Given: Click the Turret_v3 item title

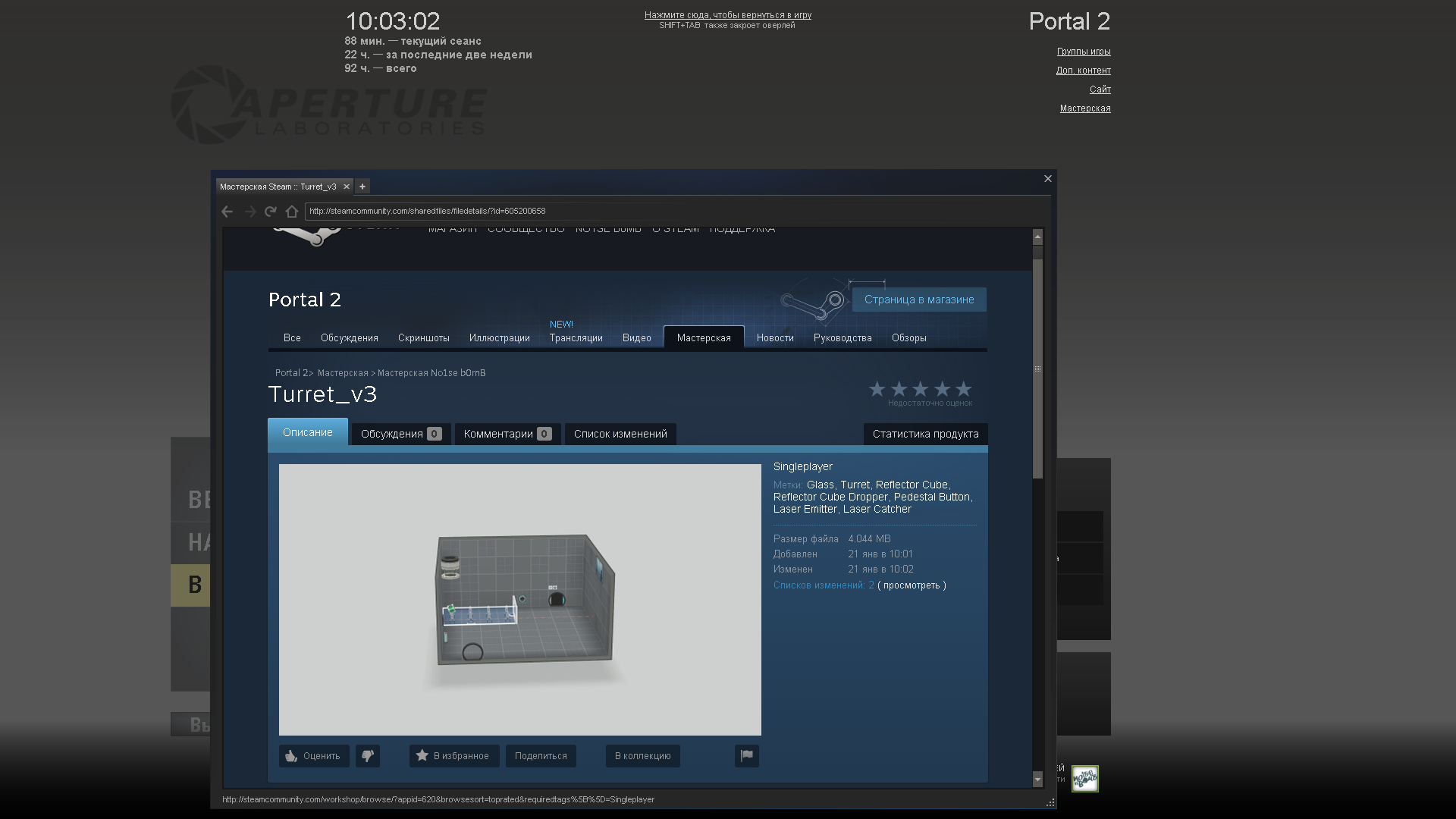Looking at the screenshot, I should [x=323, y=394].
